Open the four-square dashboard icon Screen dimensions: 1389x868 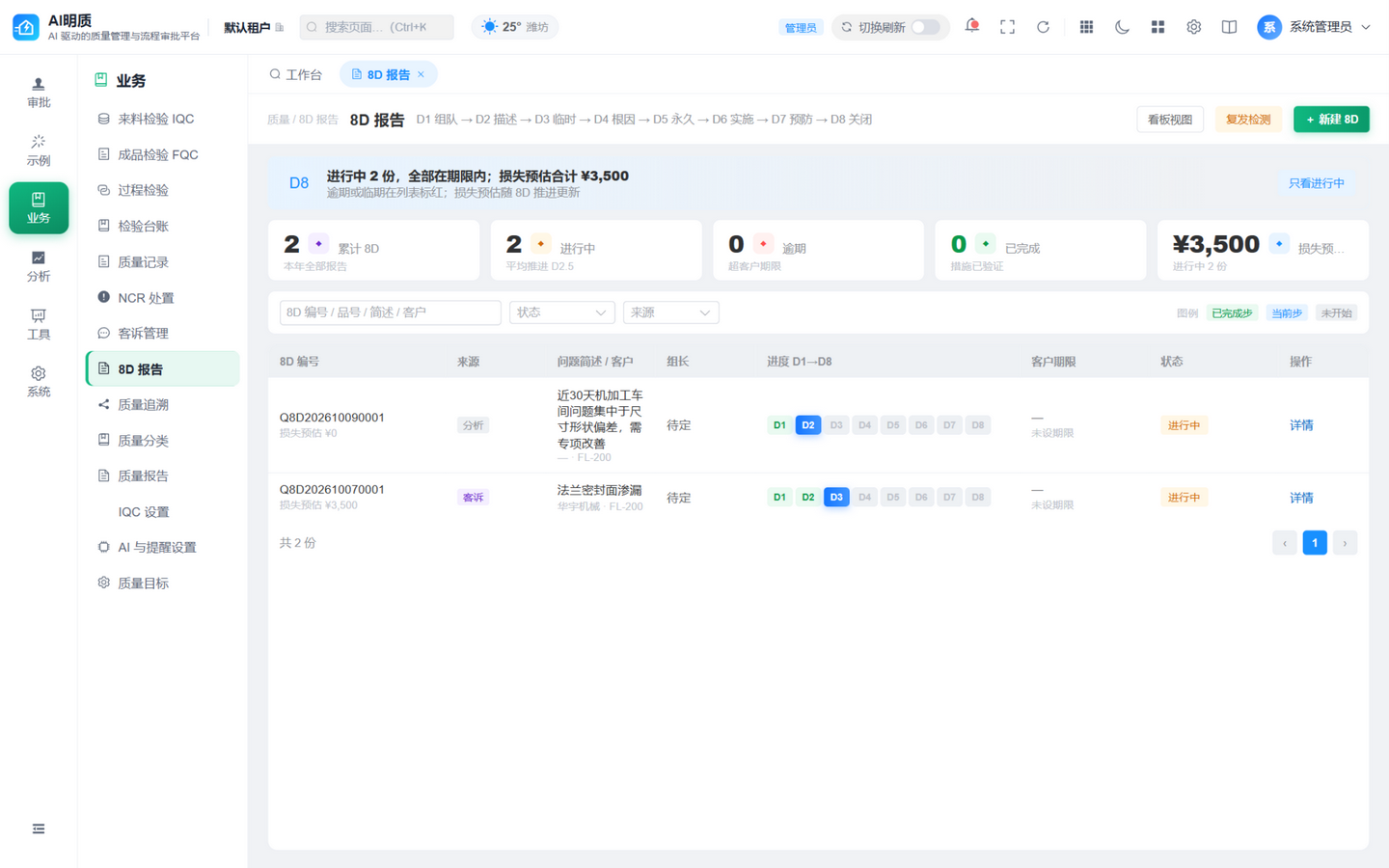click(1157, 27)
